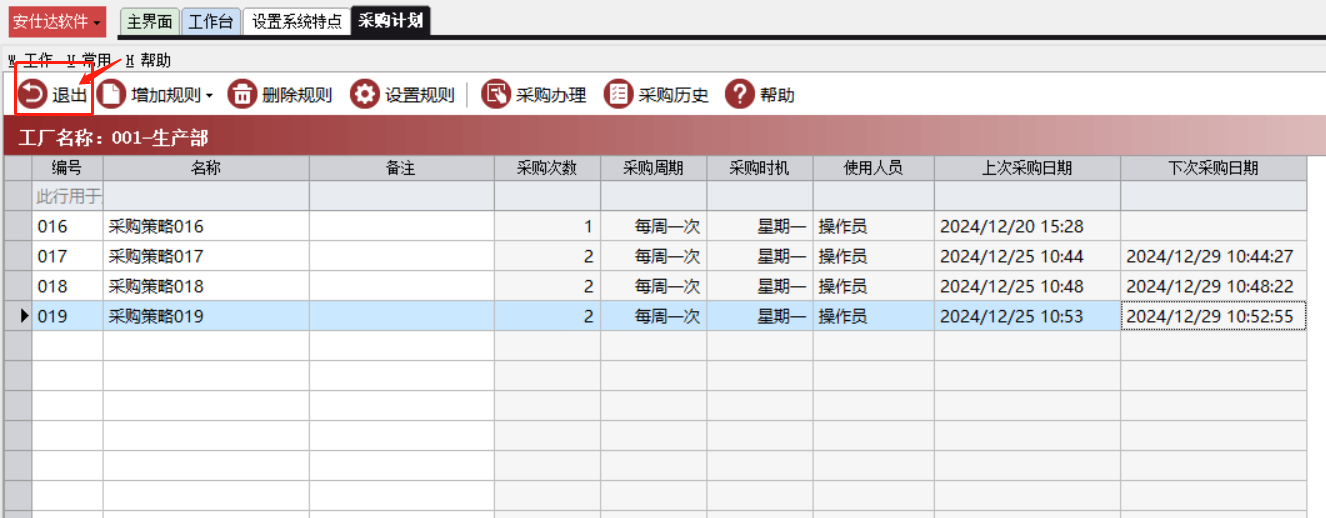1326x518 pixels.
Task: Click the 采购周期 column header
Action: click(x=654, y=168)
